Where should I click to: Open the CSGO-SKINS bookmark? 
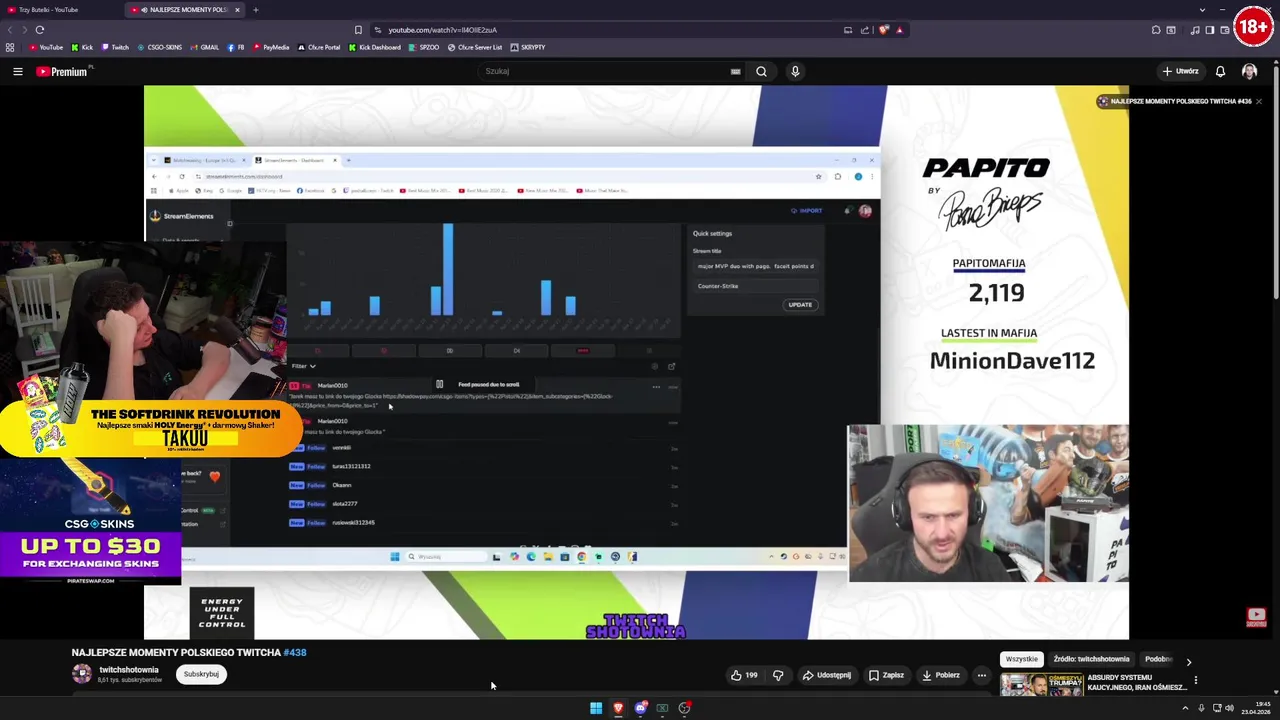(160, 47)
